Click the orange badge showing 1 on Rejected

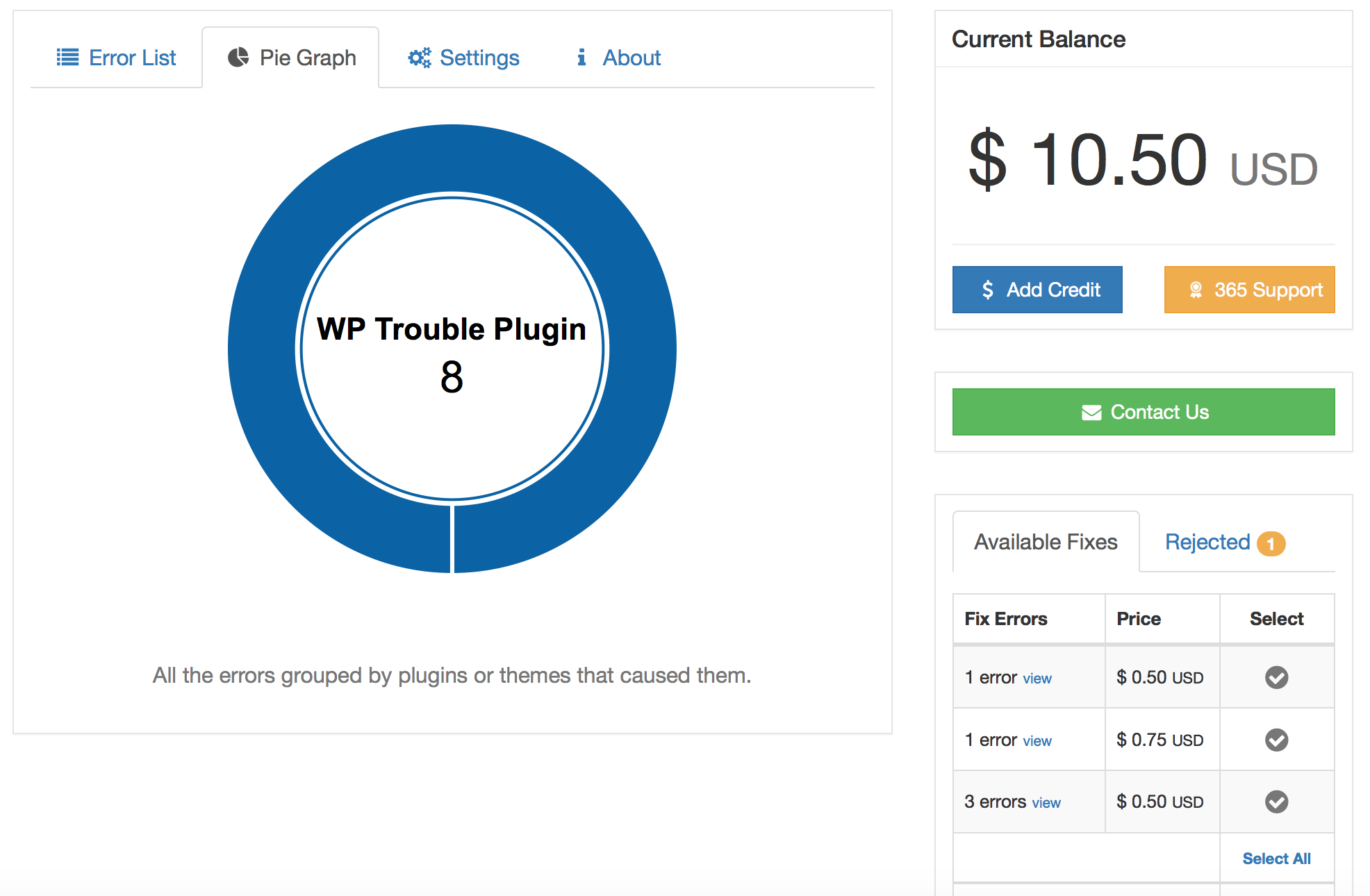[x=1271, y=544]
